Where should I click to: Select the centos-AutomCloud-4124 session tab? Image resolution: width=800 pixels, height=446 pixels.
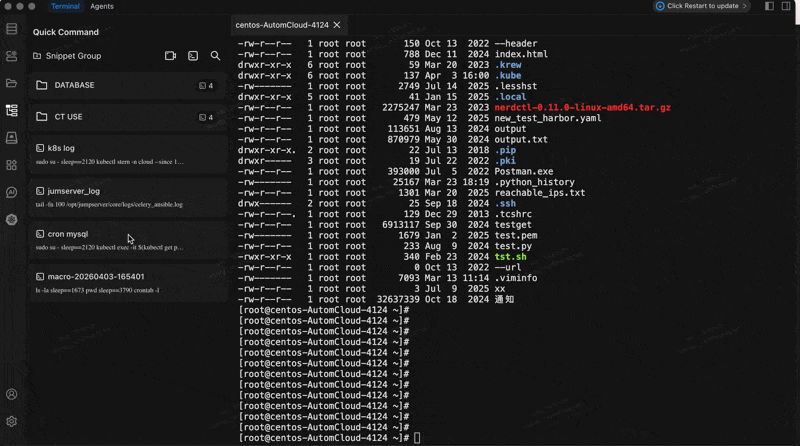click(x=288, y=25)
